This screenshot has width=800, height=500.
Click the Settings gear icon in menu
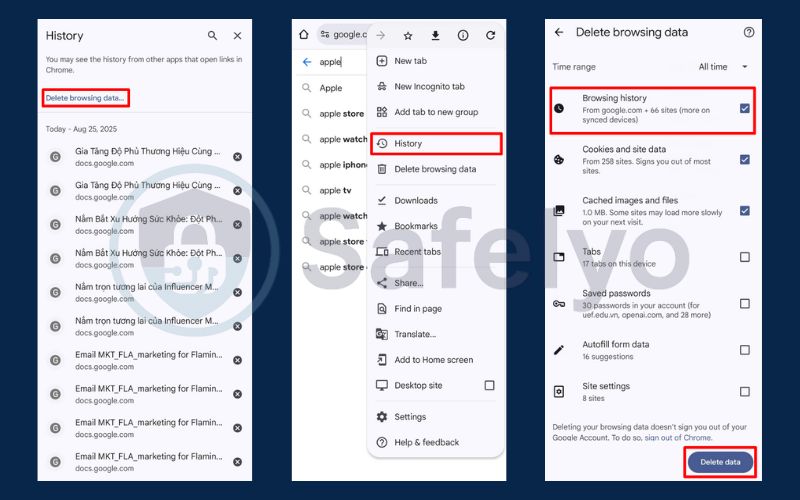tap(382, 417)
